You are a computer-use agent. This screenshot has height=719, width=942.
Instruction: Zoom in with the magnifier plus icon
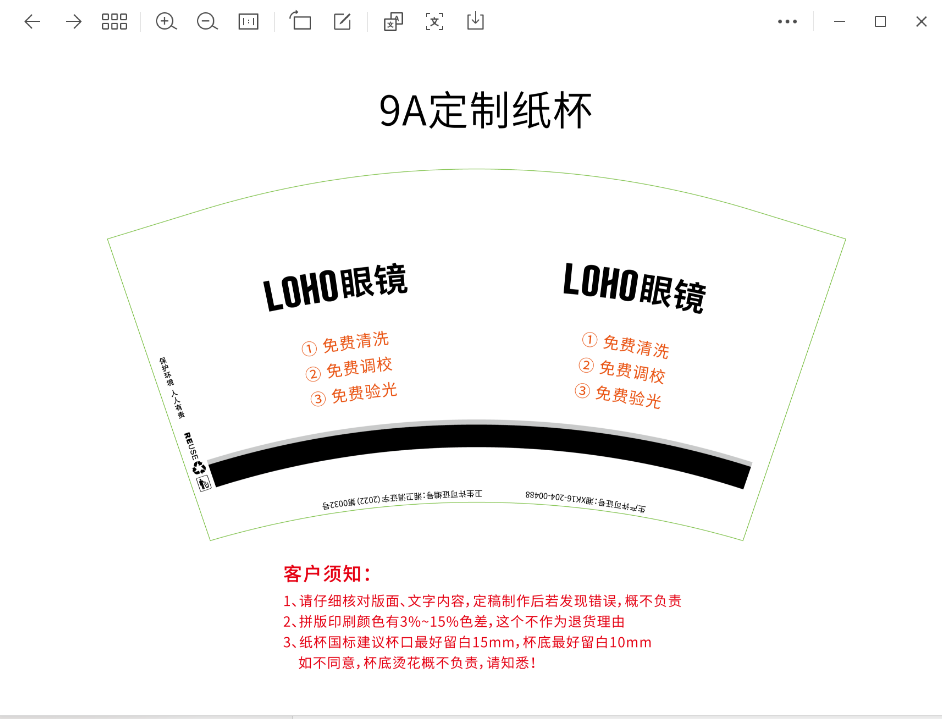click(x=166, y=22)
